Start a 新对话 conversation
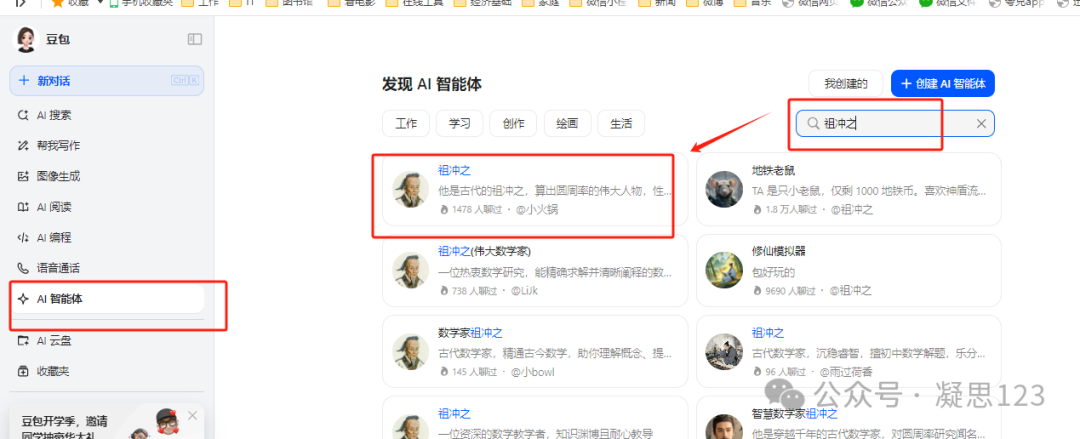Image resolution: width=1080 pixels, height=439 pixels. click(x=107, y=81)
